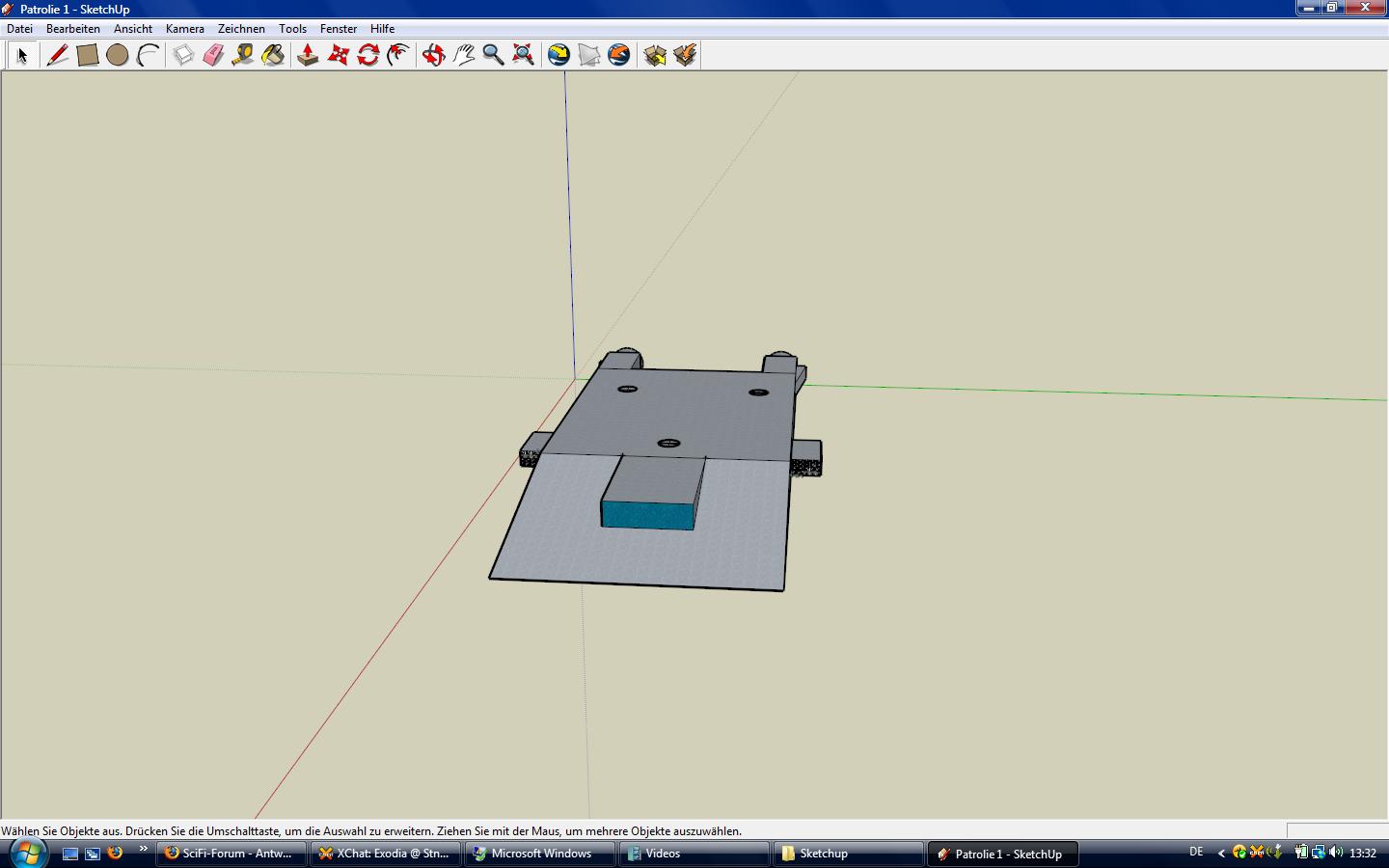Screen dimensions: 1389x868
Task: Pick the Circle drawing tool
Action: click(x=118, y=55)
